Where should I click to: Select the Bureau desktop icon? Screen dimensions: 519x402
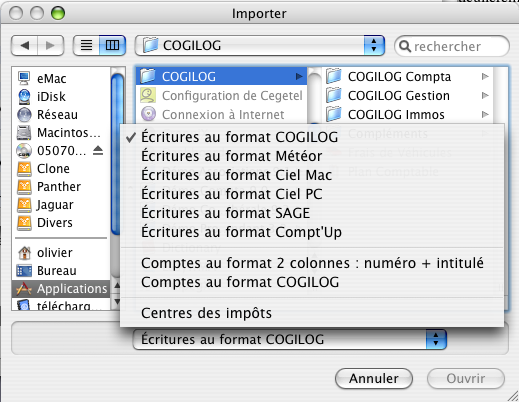point(24,271)
